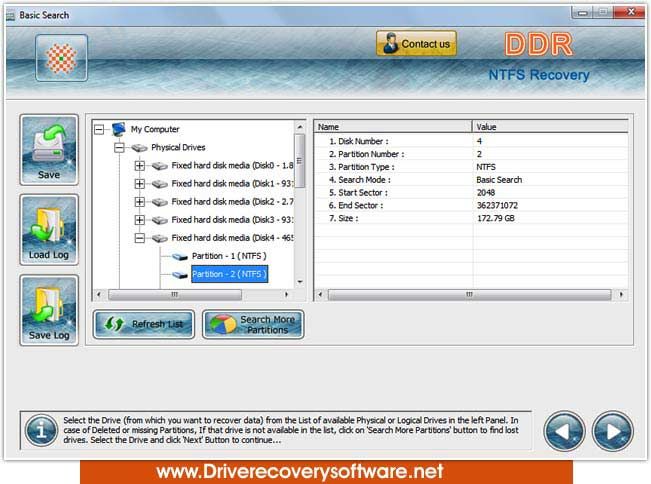Viewport: 651px width, 484px height.
Task: Proceed with the Next right arrow button
Action: click(613, 431)
